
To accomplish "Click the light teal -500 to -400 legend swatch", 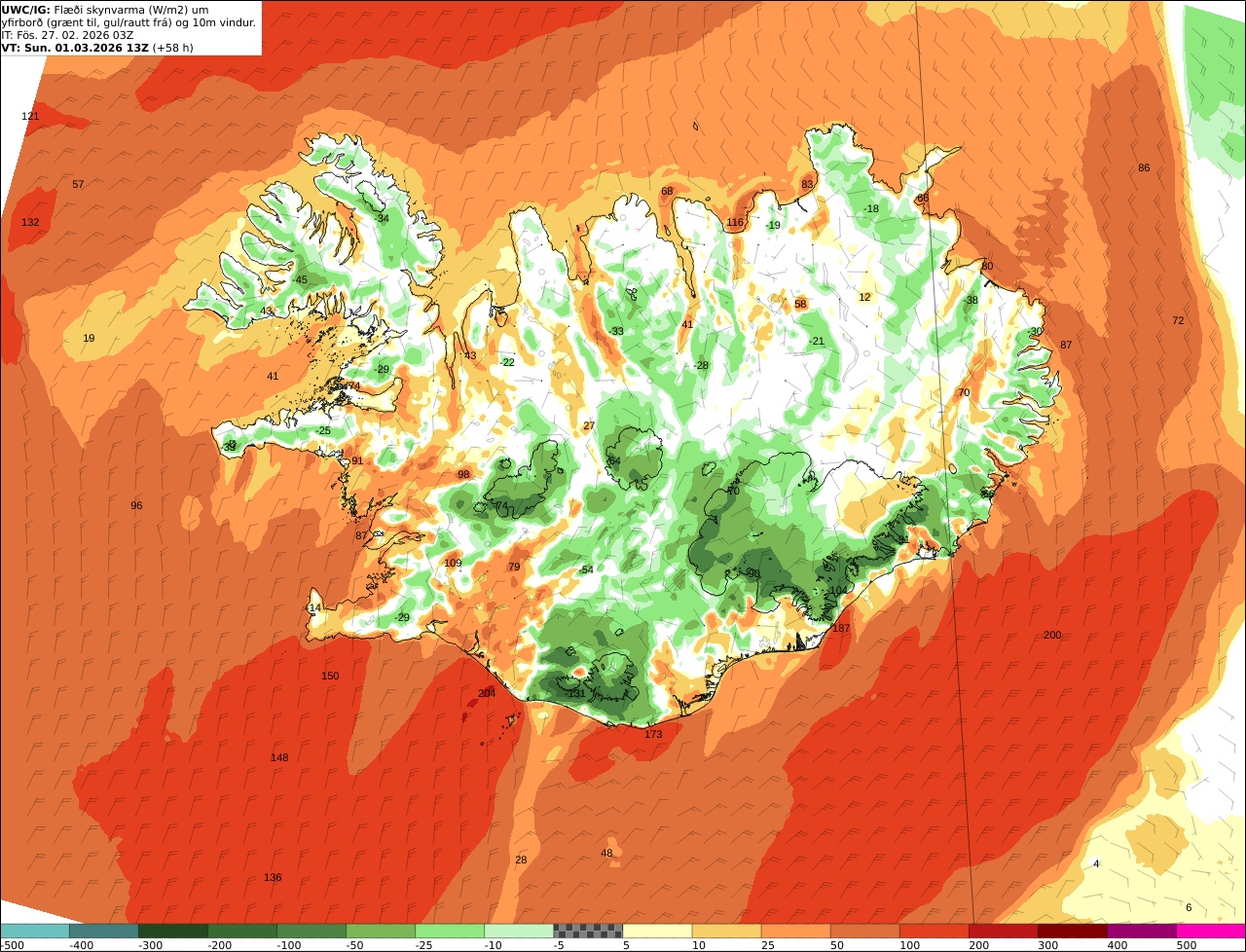I will tap(35, 931).
